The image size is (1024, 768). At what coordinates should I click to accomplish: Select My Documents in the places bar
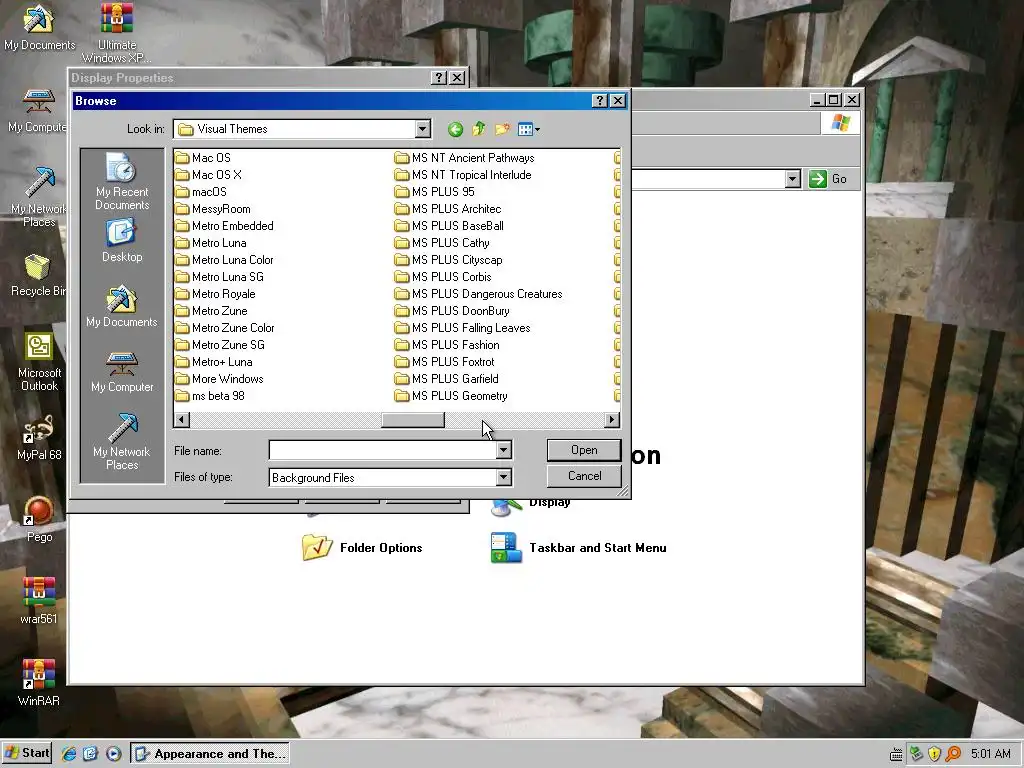pos(122,306)
